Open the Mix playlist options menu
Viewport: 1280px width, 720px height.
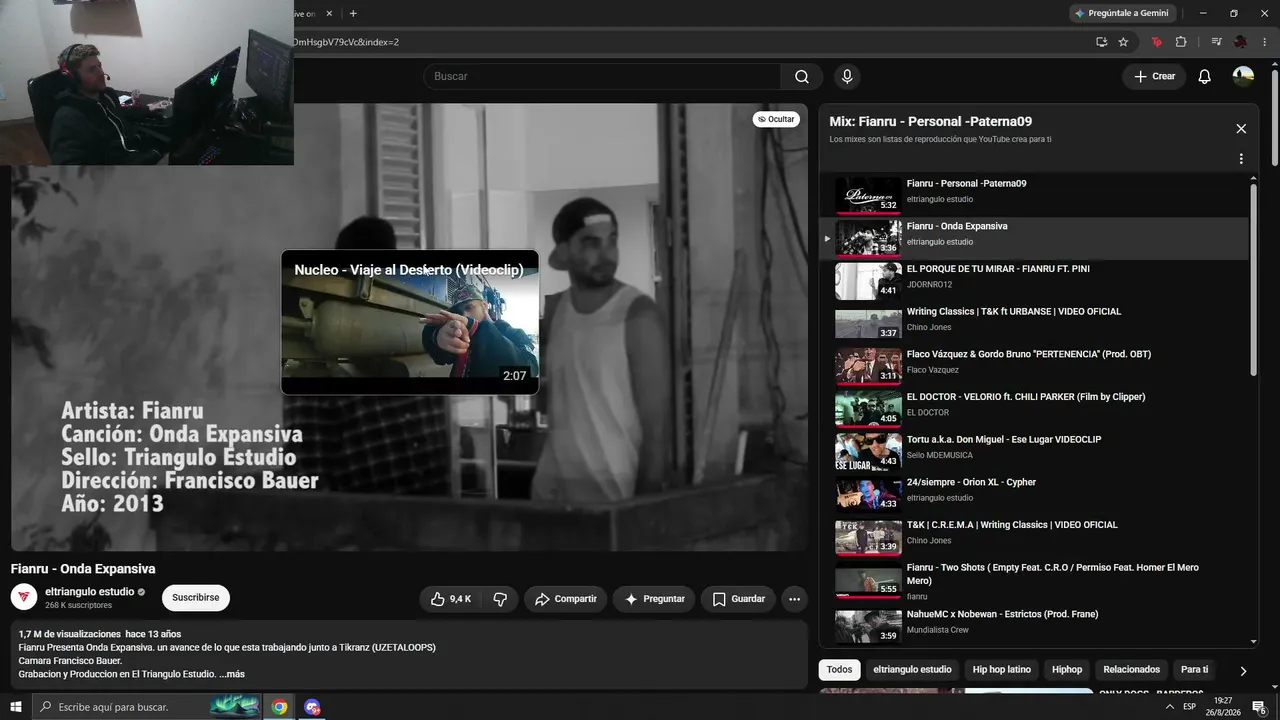pyautogui.click(x=1241, y=159)
